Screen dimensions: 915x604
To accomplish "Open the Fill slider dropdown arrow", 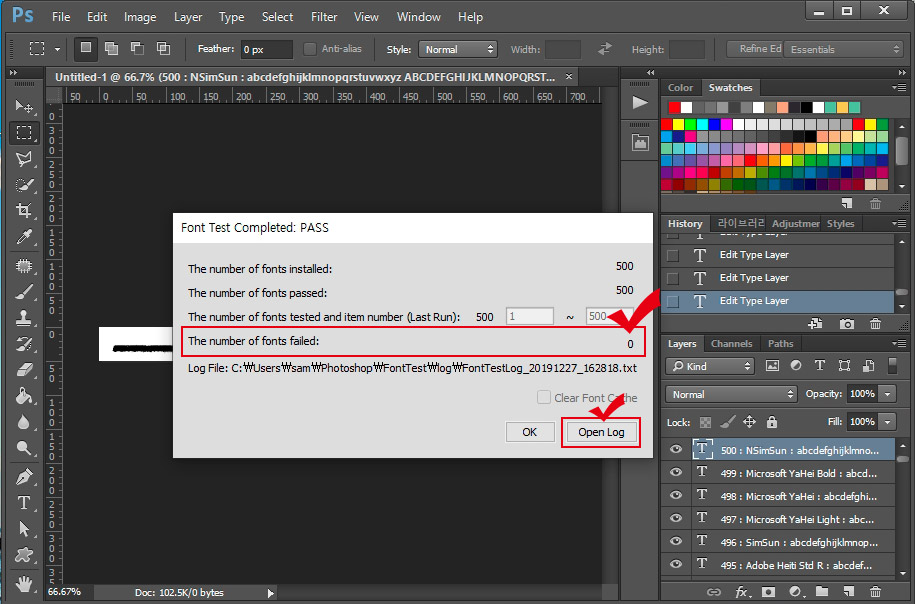I will click(x=888, y=421).
